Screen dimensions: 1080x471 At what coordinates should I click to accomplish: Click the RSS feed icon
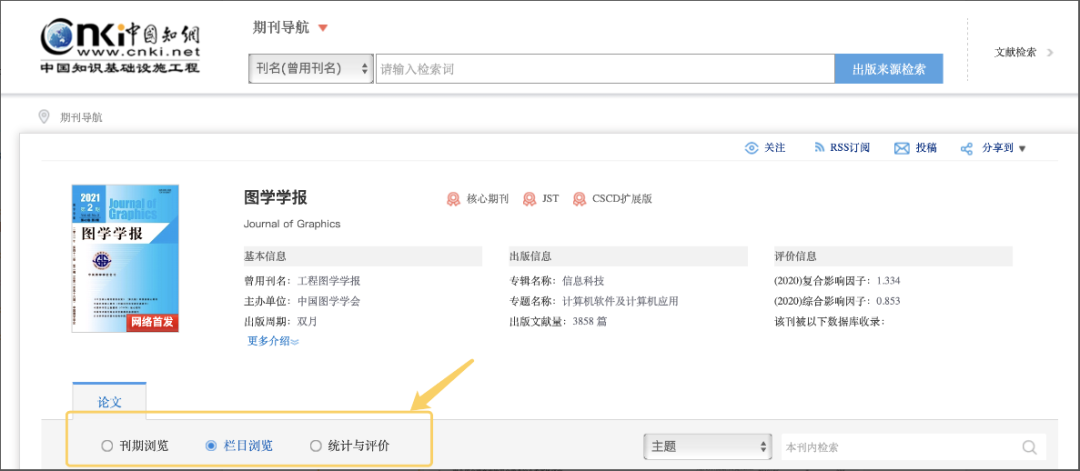pos(820,148)
